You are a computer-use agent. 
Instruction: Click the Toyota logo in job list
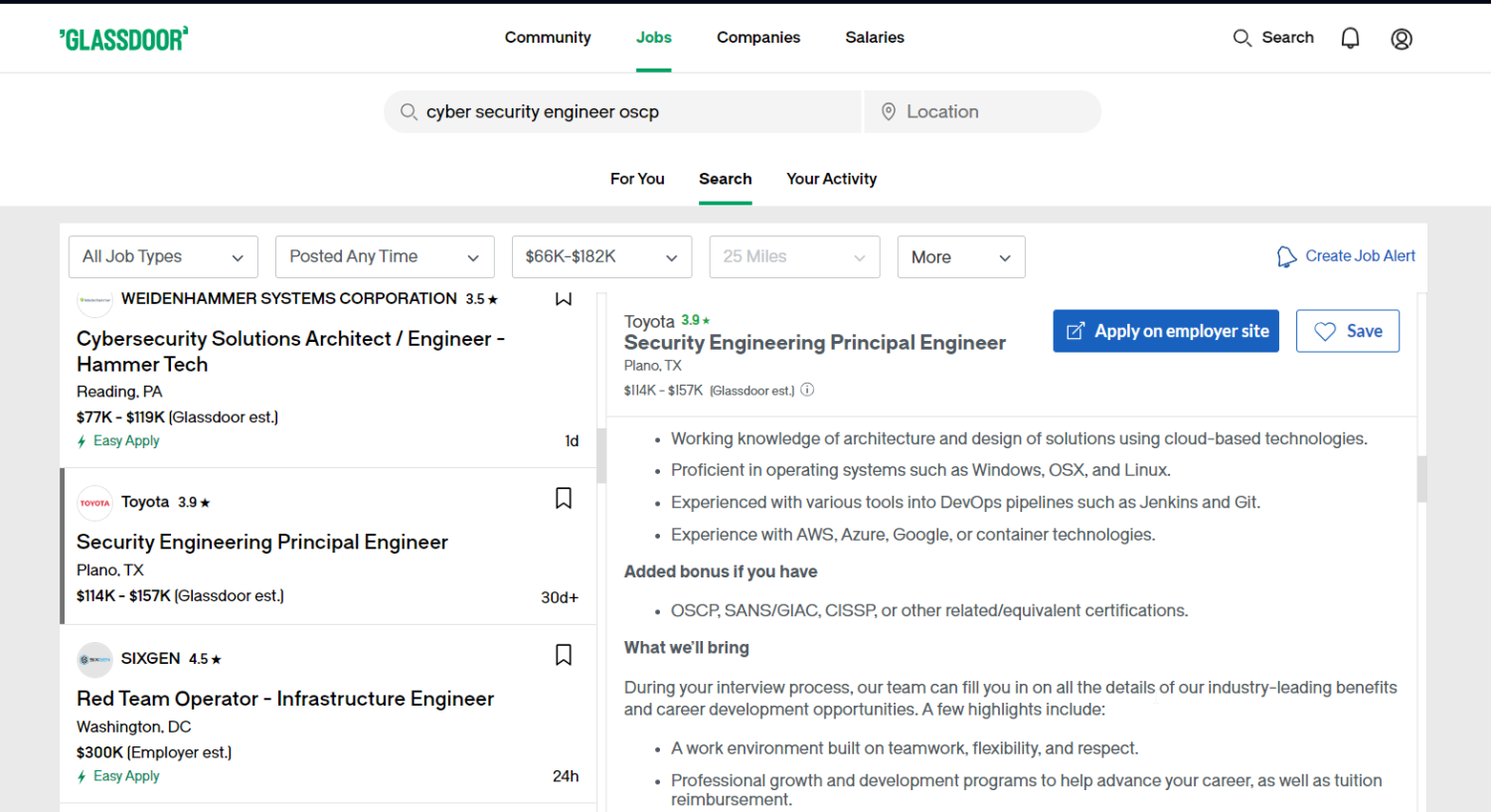[94, 503]
